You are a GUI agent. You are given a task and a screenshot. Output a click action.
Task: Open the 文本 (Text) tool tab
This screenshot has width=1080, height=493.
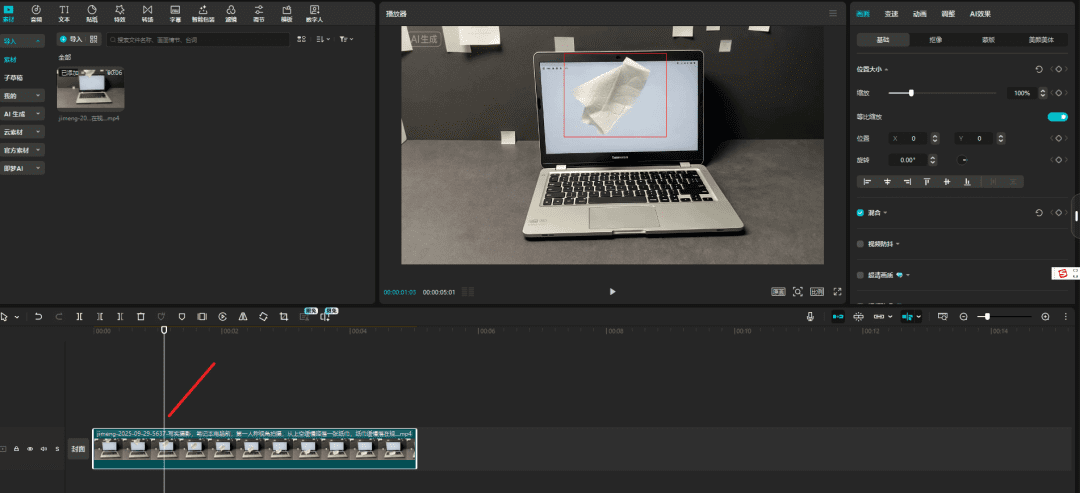pos(64,12)
